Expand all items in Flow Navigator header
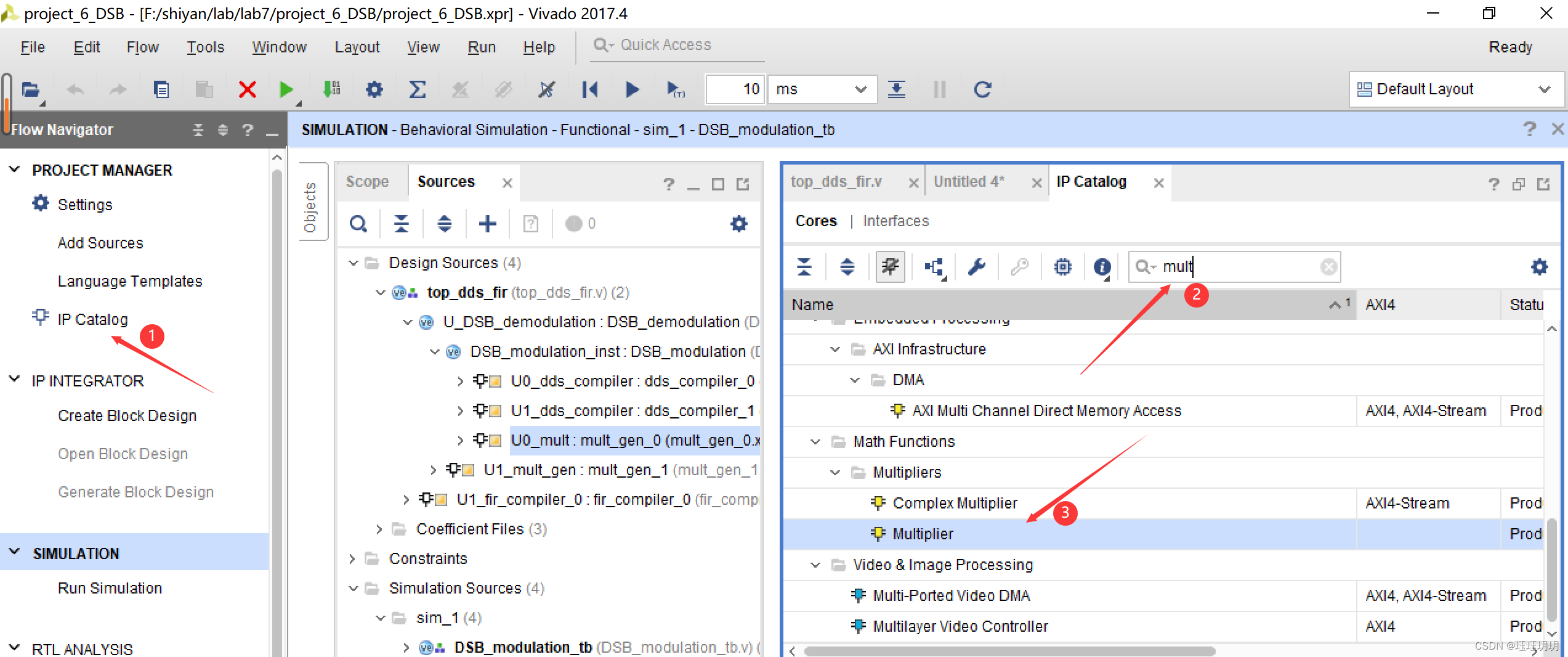 [x=223, y=130]
